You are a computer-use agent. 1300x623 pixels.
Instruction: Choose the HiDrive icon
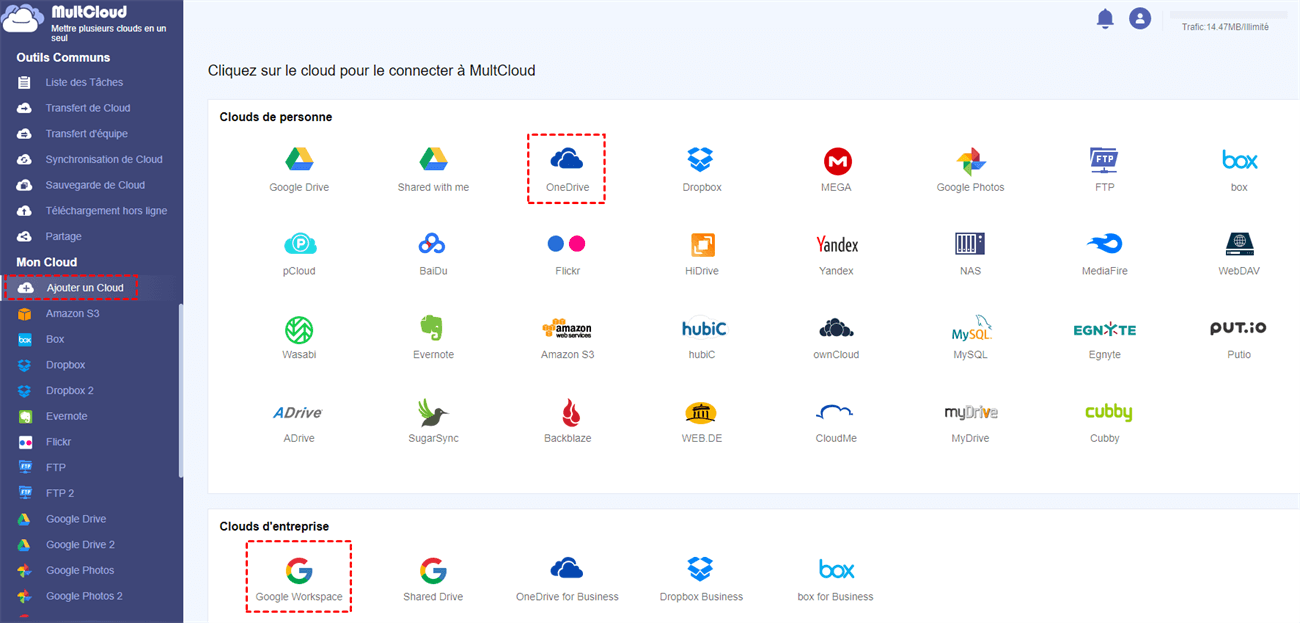tap(702, 244)
